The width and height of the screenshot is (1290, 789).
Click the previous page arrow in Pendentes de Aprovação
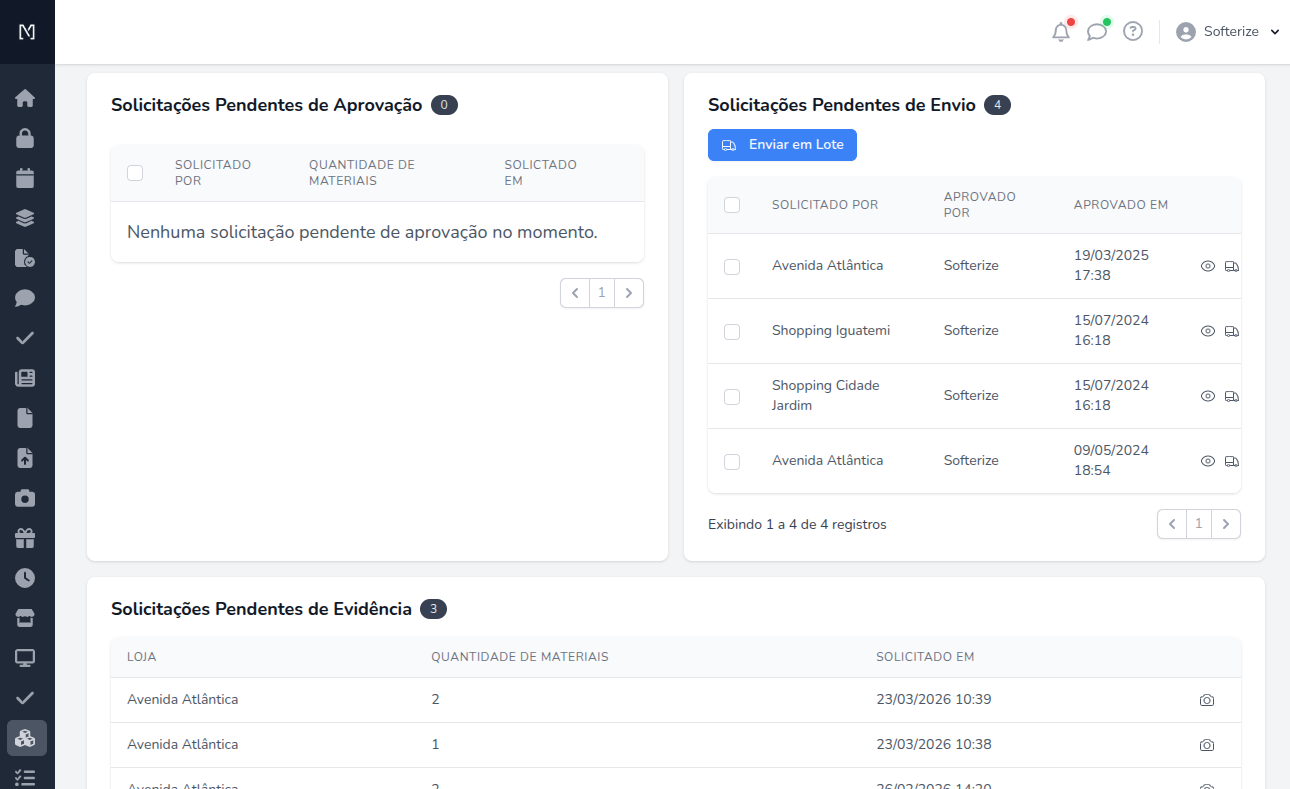click(x=575, y=292)
